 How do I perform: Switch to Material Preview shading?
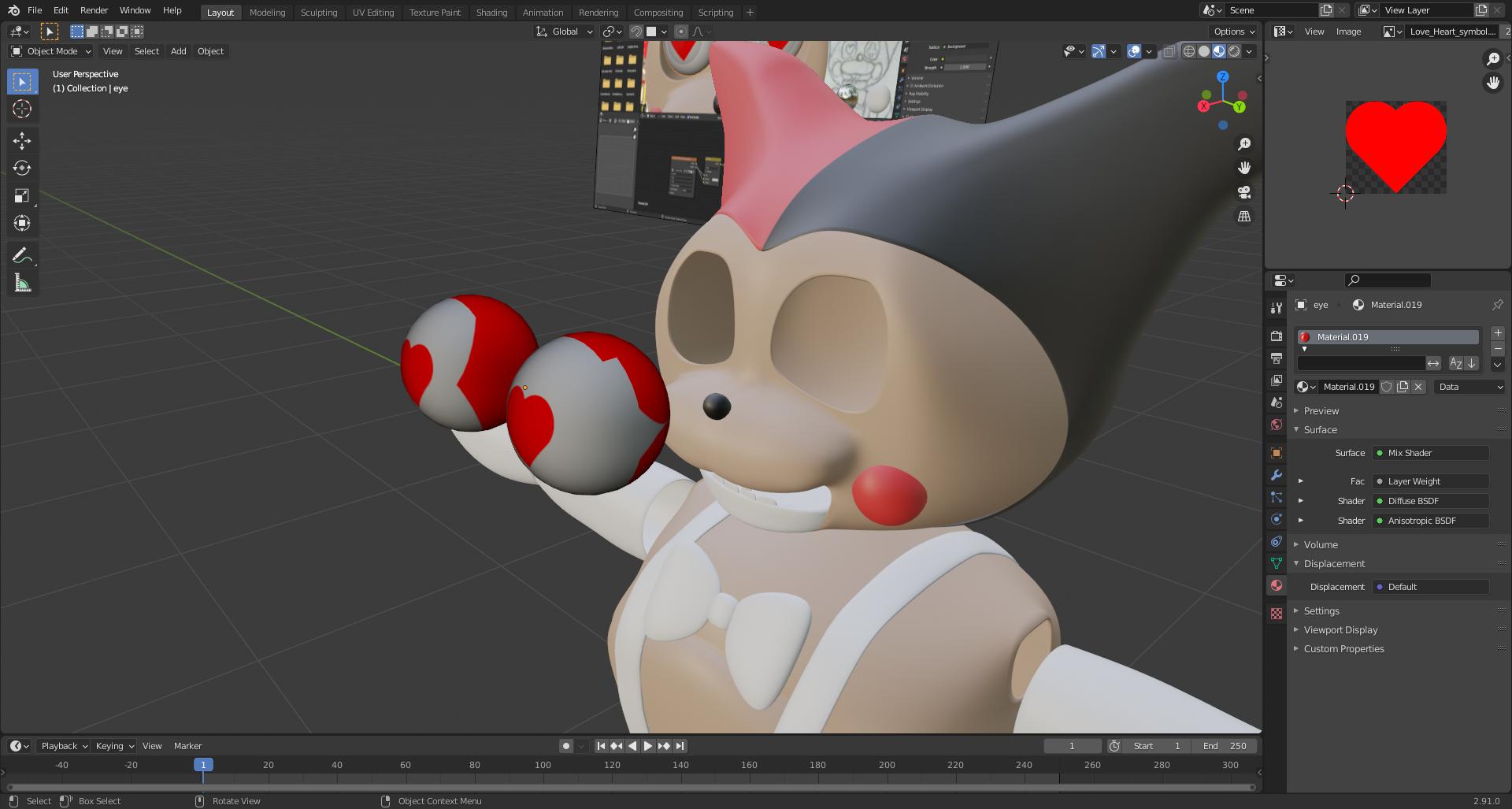[1219, 51]
